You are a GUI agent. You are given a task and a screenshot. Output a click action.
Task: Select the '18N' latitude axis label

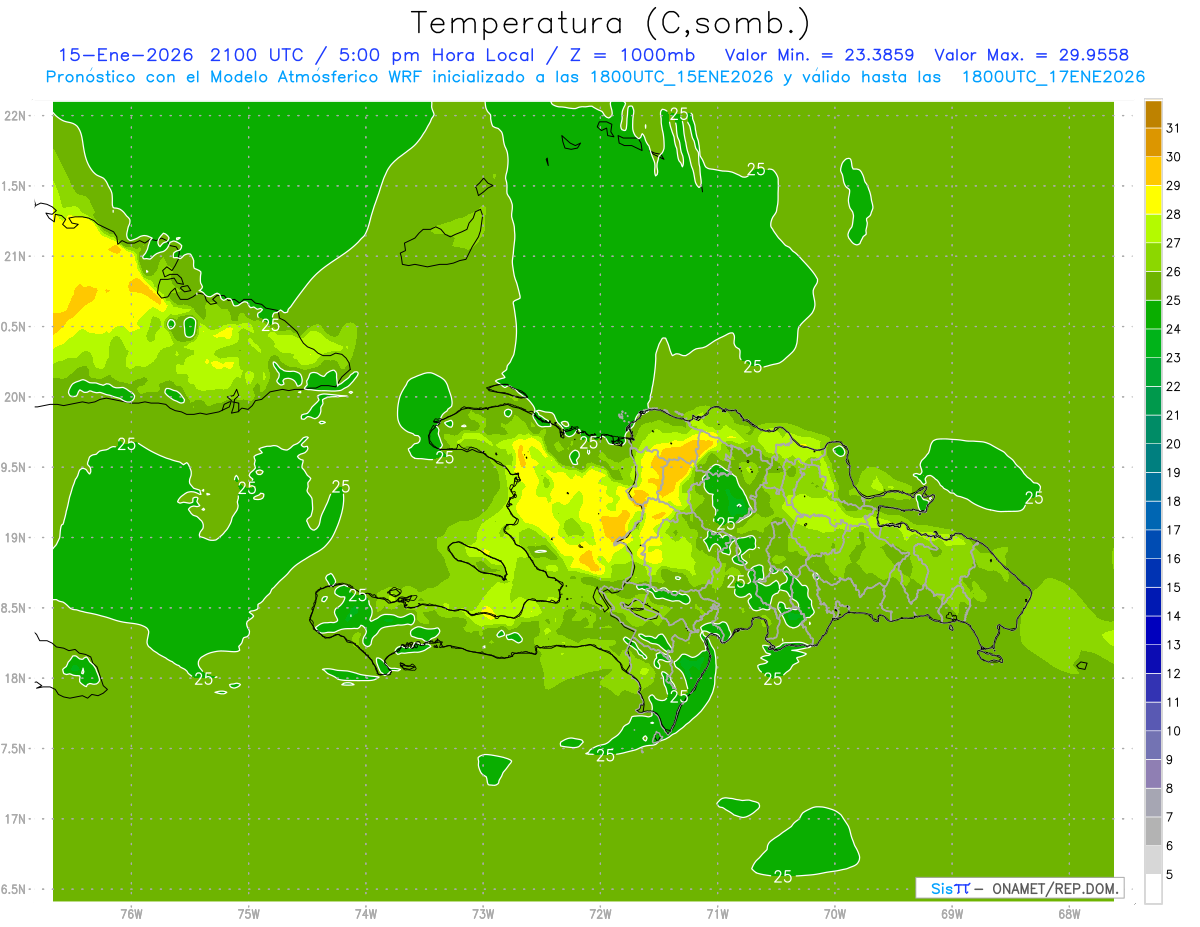tap(17, 678)
